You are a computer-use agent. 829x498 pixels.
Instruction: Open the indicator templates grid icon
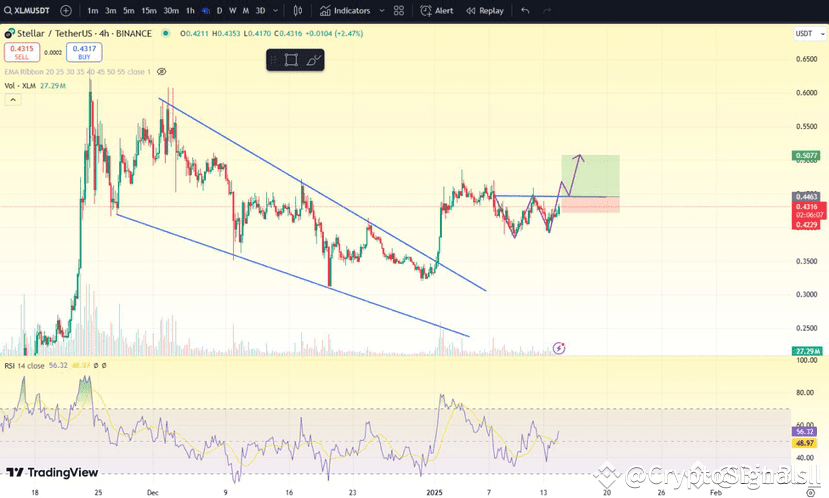point(399,11)
